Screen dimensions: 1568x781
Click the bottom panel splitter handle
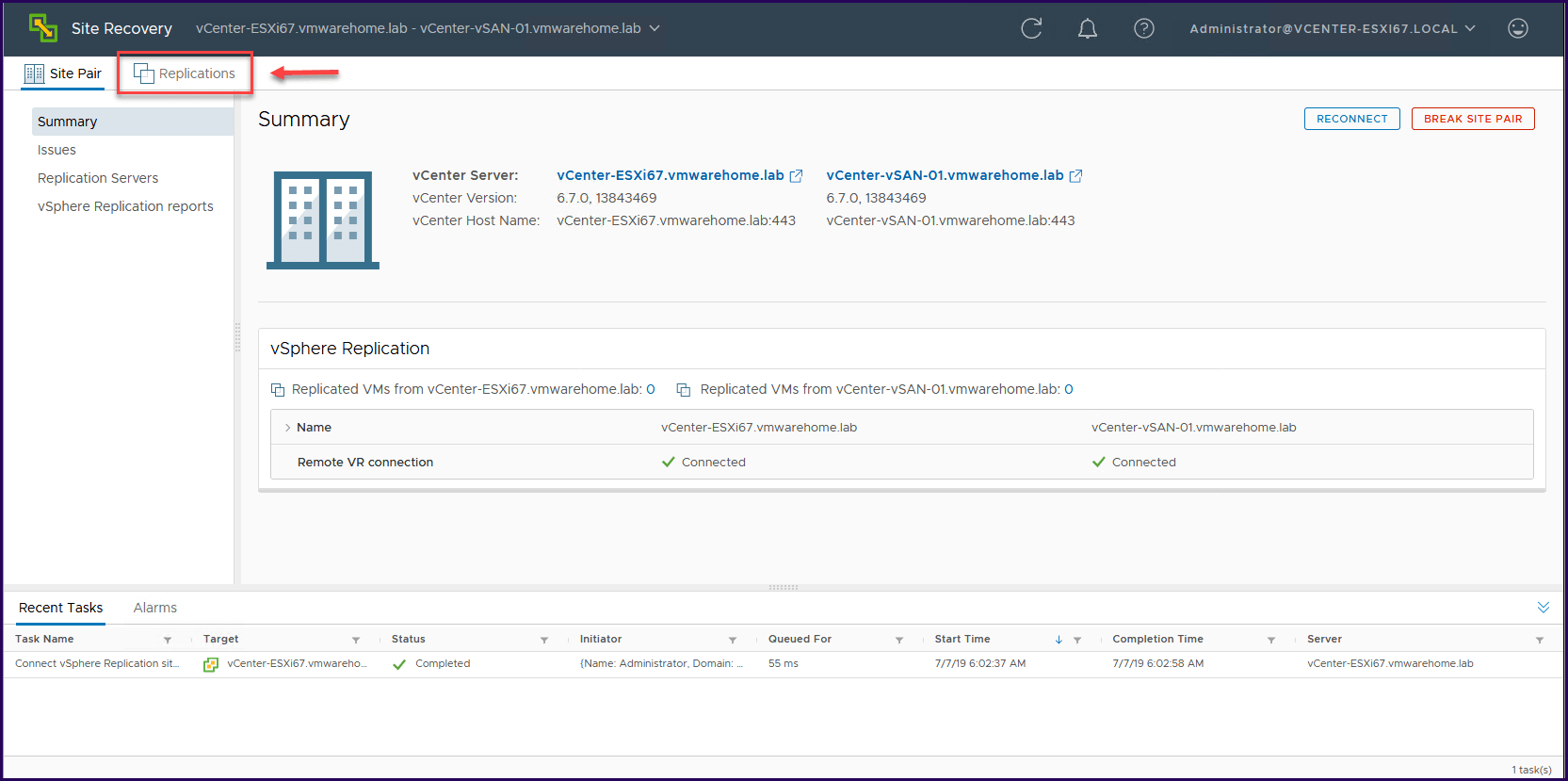pos(784,587)
